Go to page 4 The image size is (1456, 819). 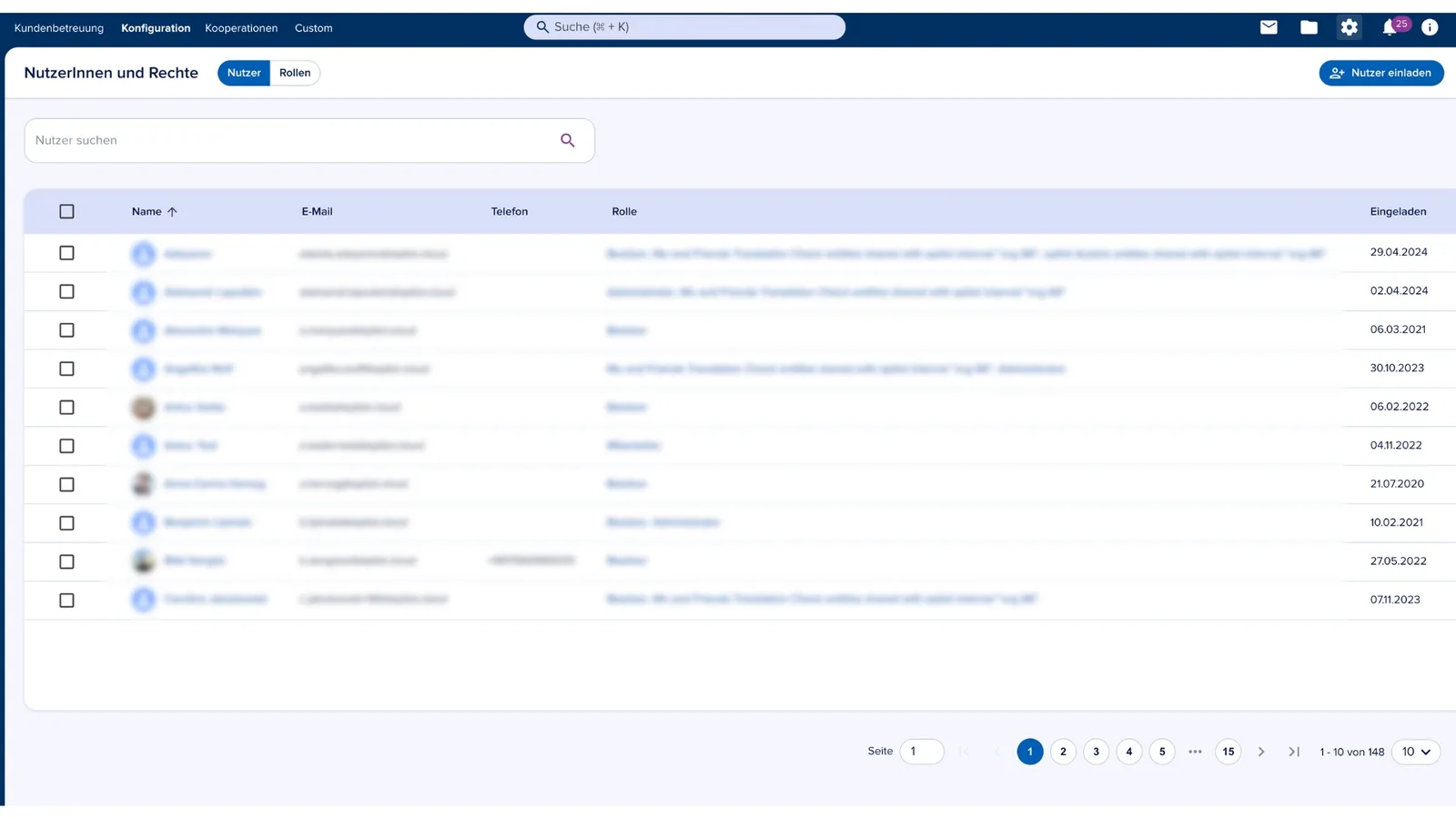point(1129,752)
